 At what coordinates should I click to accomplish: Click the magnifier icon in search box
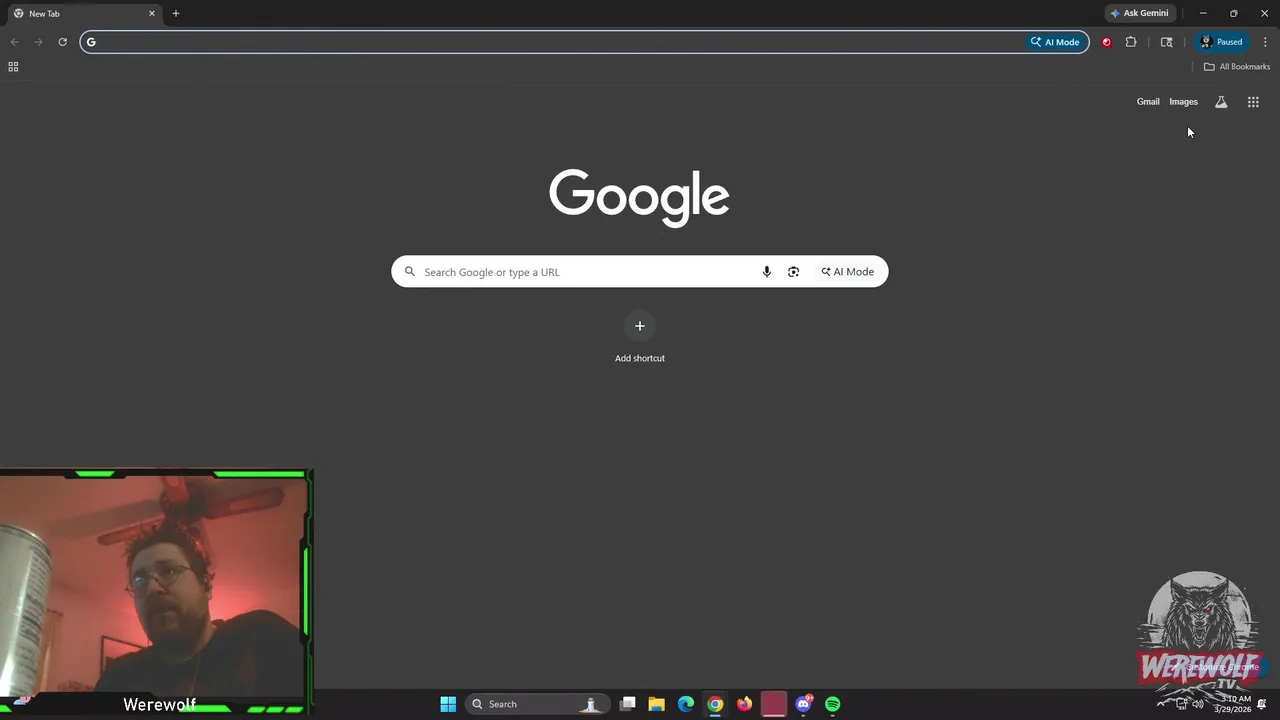point(409,272)
